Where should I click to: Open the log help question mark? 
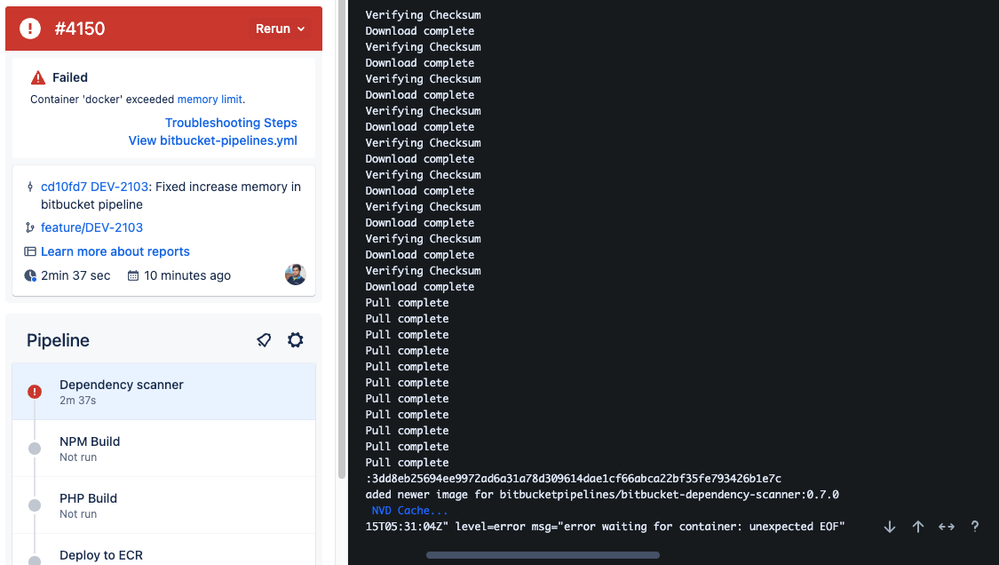click(975, 526)
